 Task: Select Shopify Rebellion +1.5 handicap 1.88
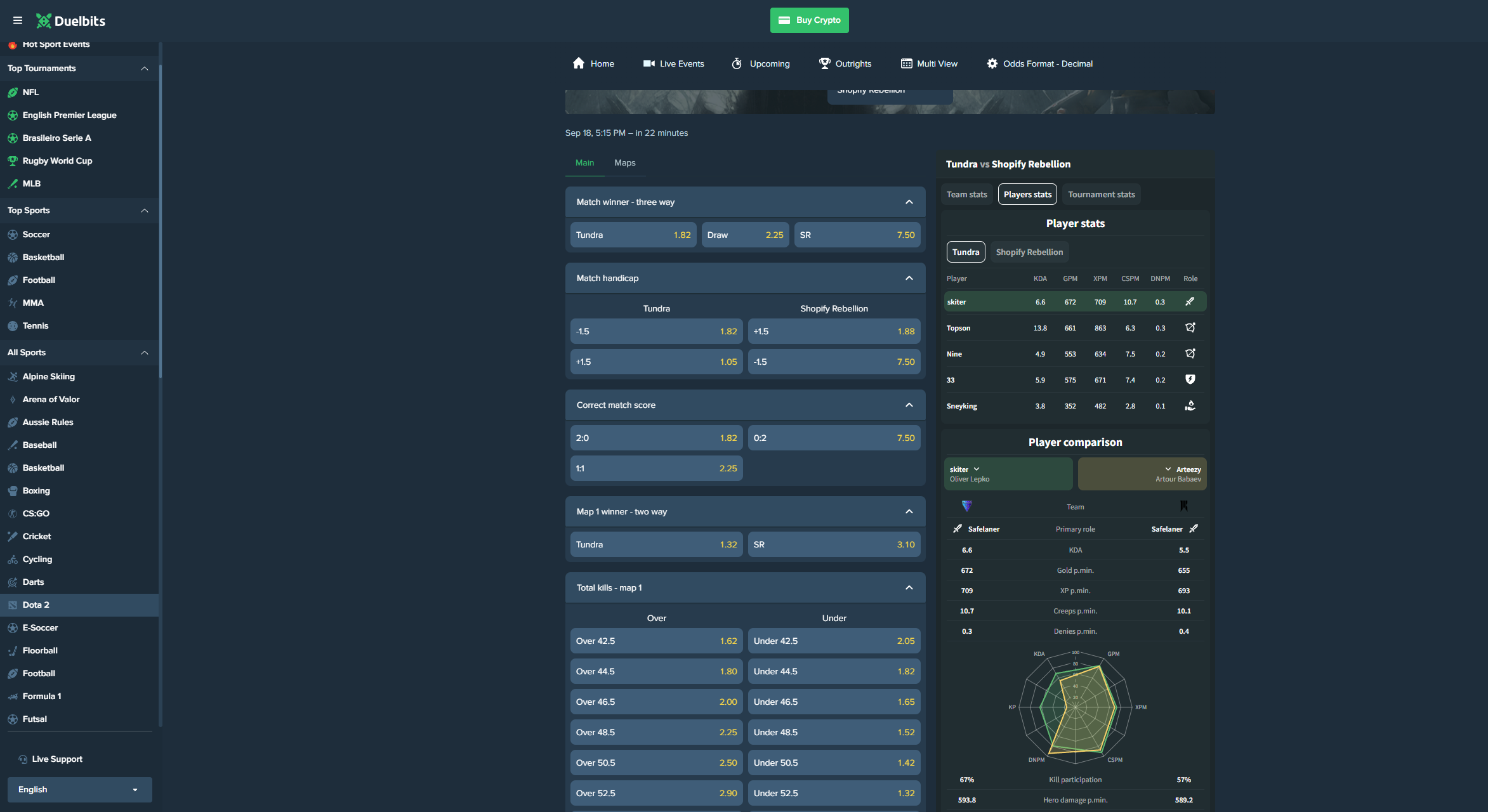click(834, 332)
